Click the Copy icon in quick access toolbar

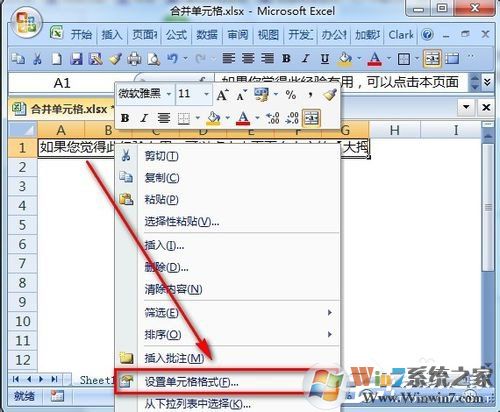(18, 59)
